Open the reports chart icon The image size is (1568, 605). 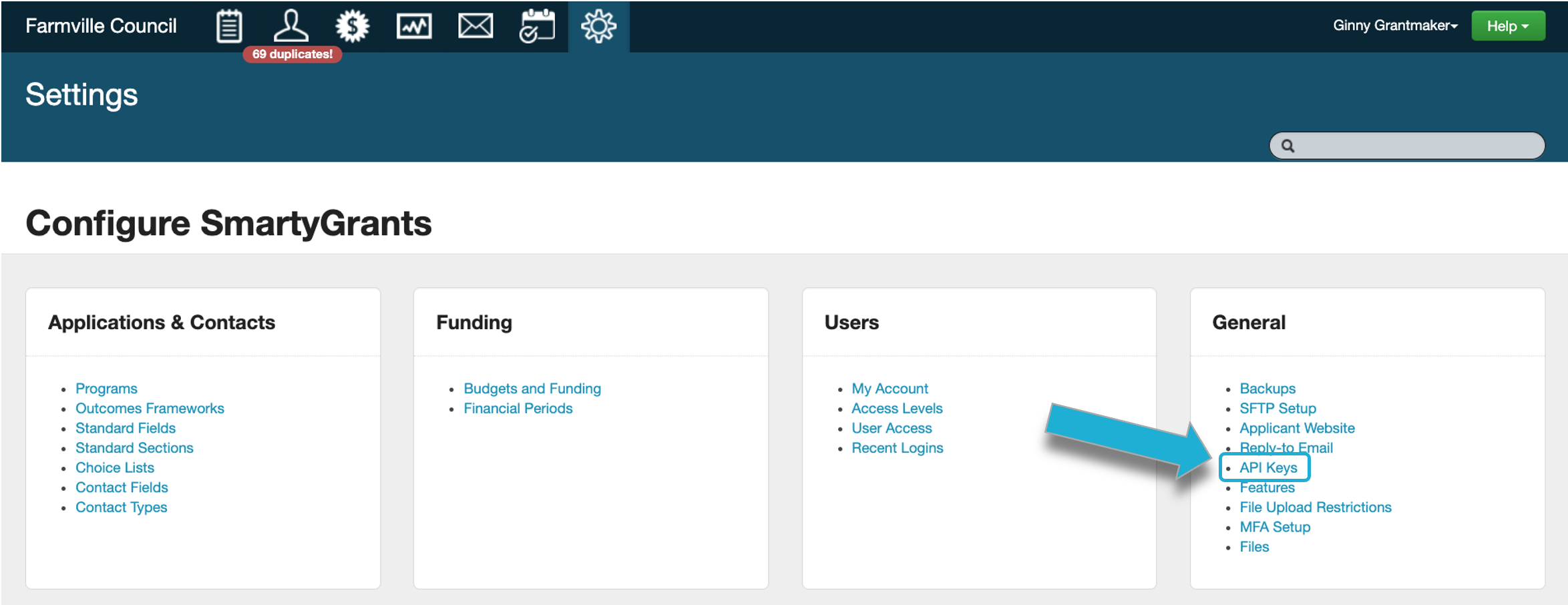414,27
